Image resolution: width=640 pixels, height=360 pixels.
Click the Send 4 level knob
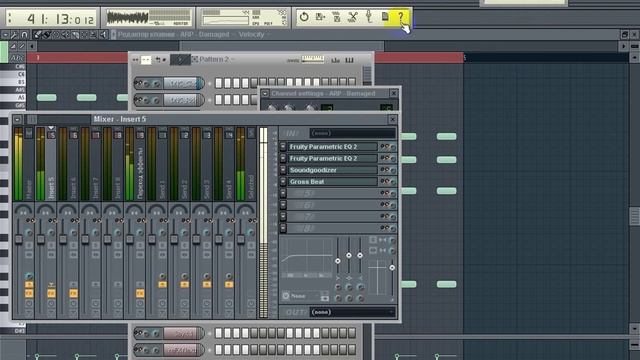229,276
